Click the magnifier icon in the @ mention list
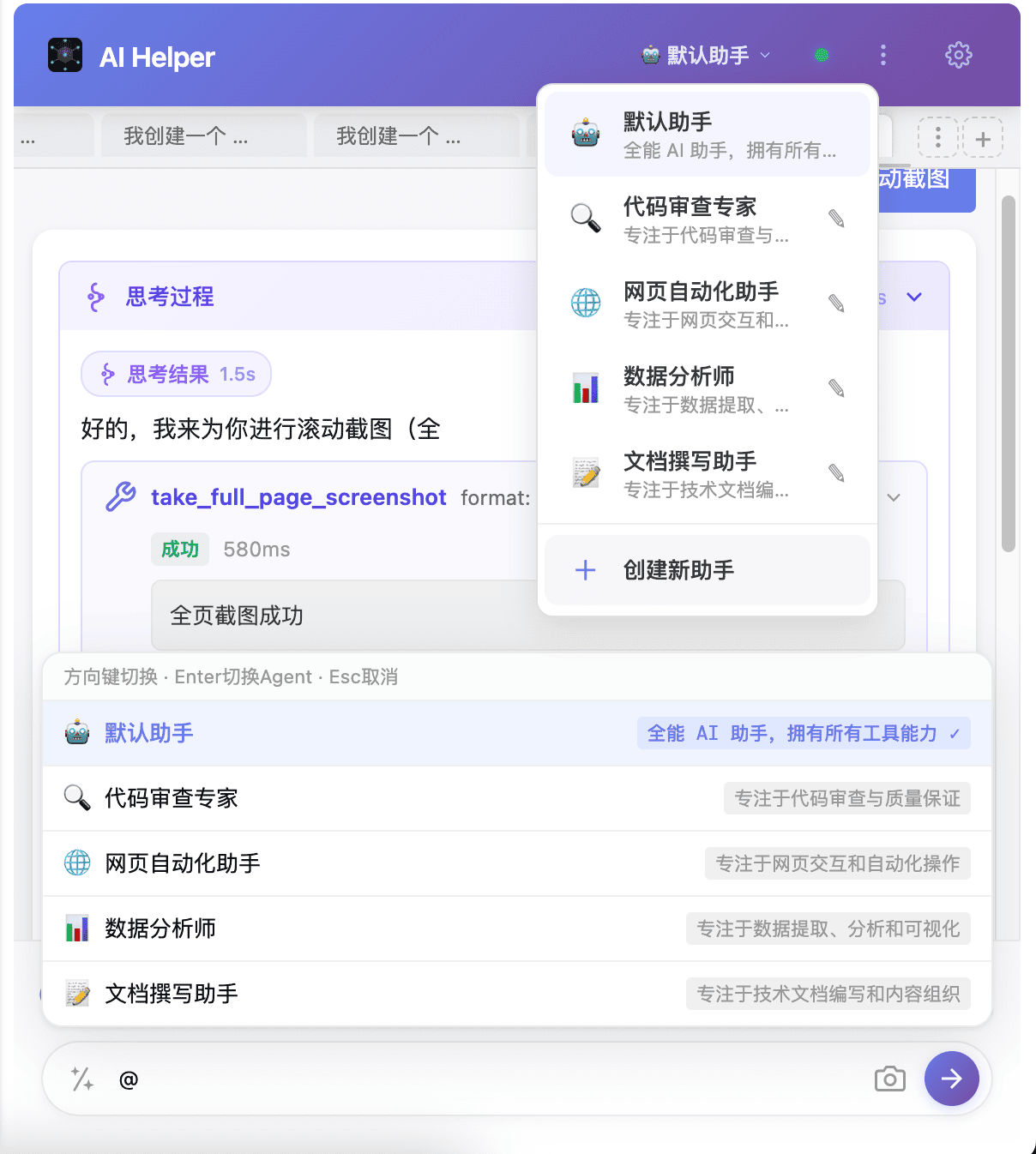 click(77, 798)
